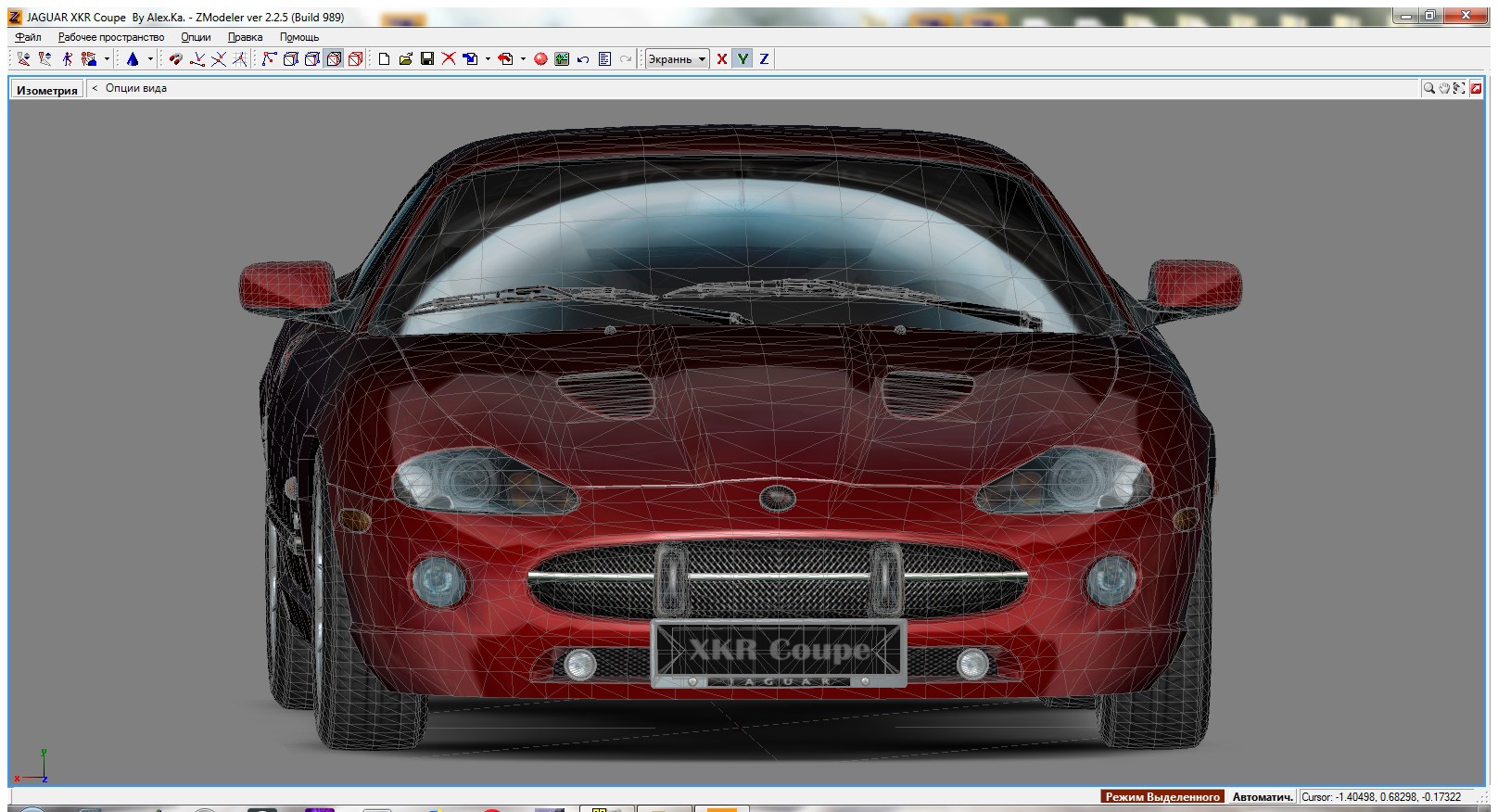Open the Файл menu
Image resolution: width=1498 pixels, height=812 pixels.
coord(28,37)
